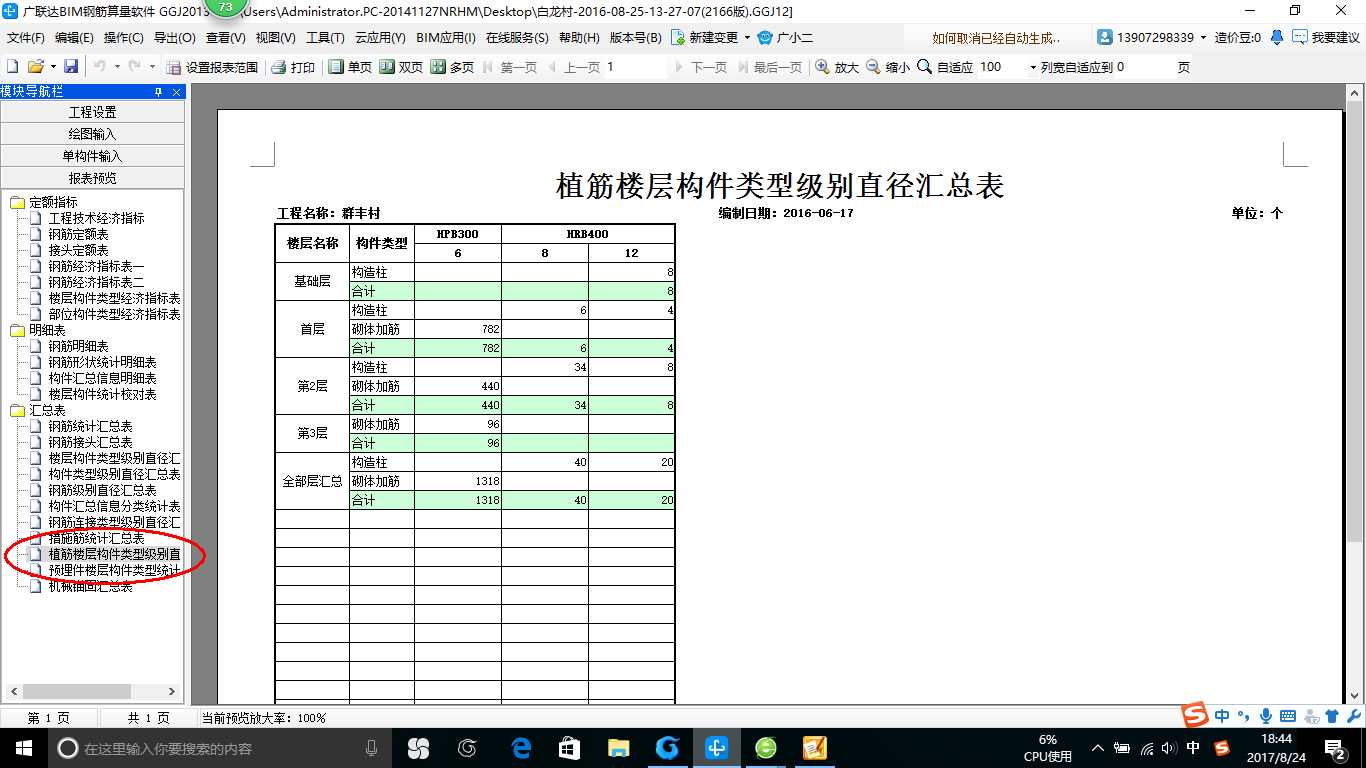Screen dimensions: 1366x768
Task: Click the 我要建议 feedback button
Action: click(x=1326, y=38)
